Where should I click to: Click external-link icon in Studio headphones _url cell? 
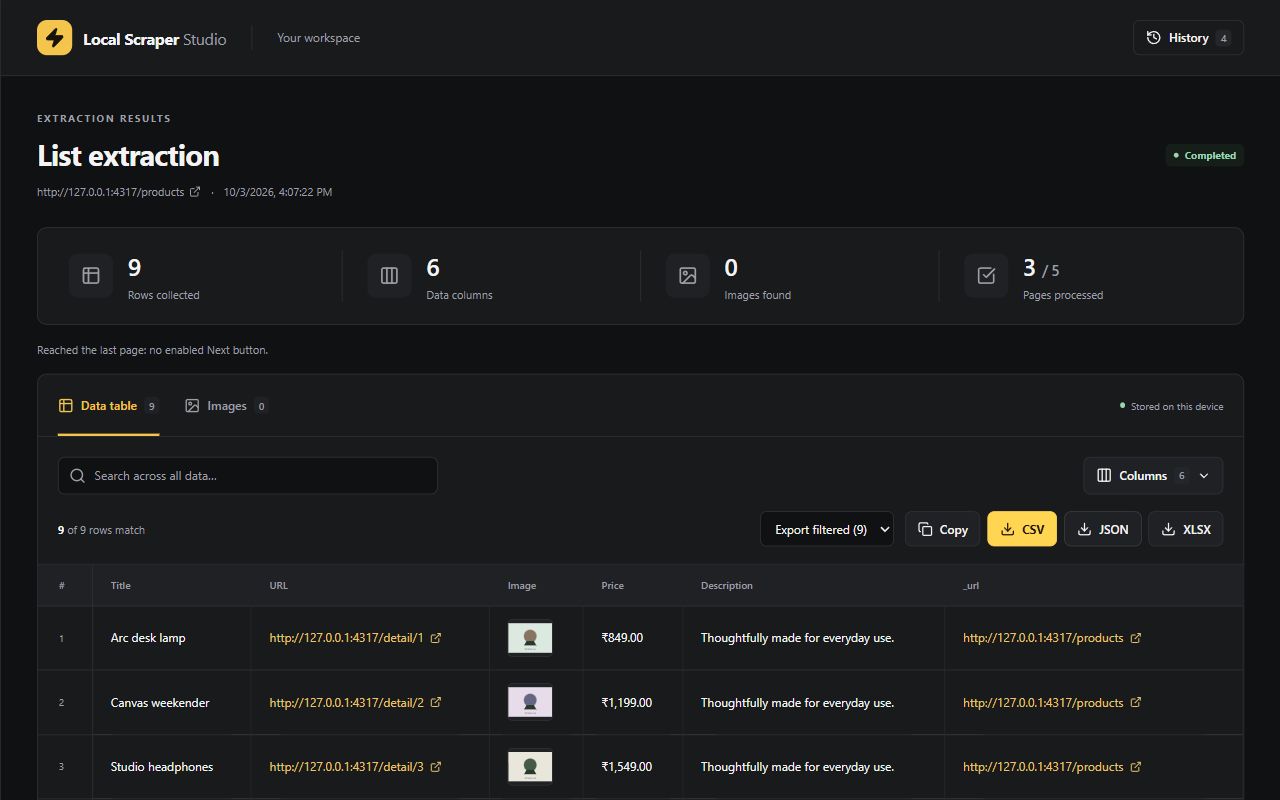coord(1136,767)
